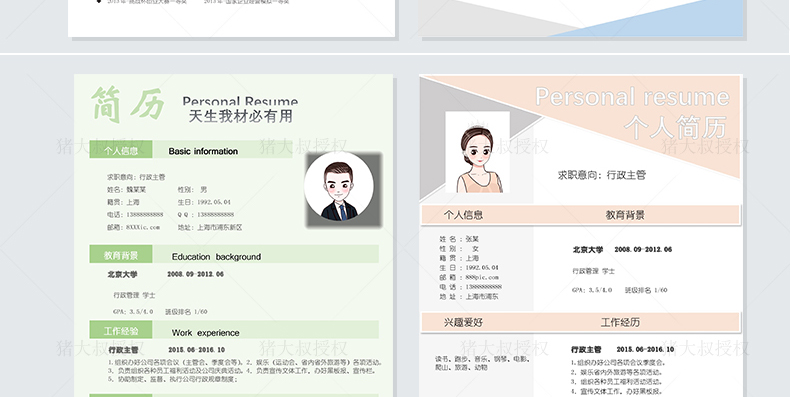The height and width of the screenshot is (397, 790).
Task: Click the line '1.组织办好公司各项会议季度会'
Action: point(618,363)
